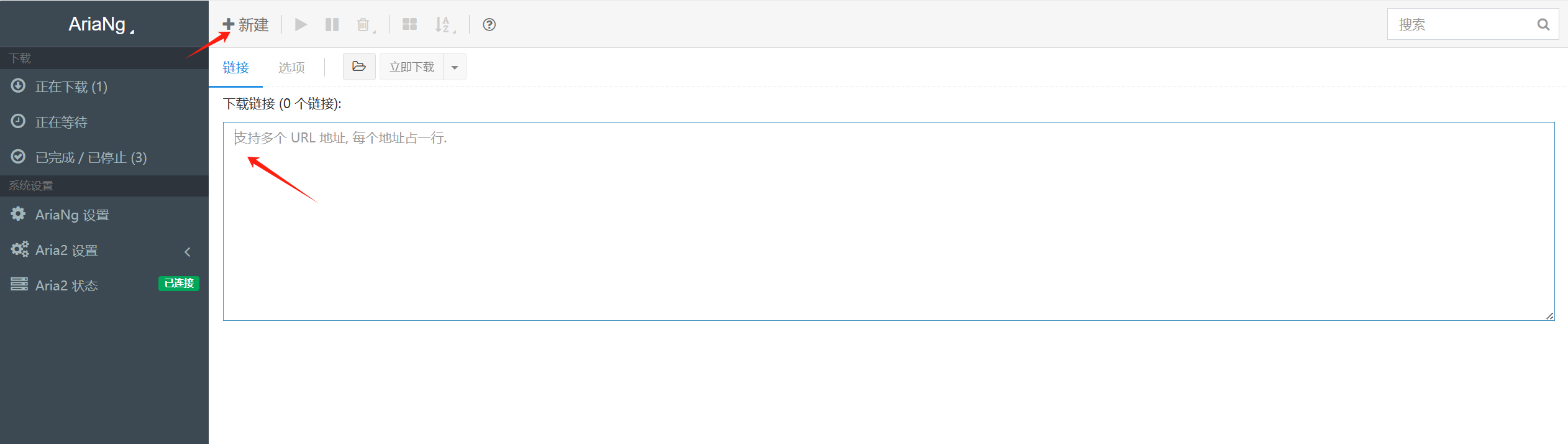The width and height of the screenshot is (1568, 444).
Task: Click the trash delete icon
Action: pos(363,24)
